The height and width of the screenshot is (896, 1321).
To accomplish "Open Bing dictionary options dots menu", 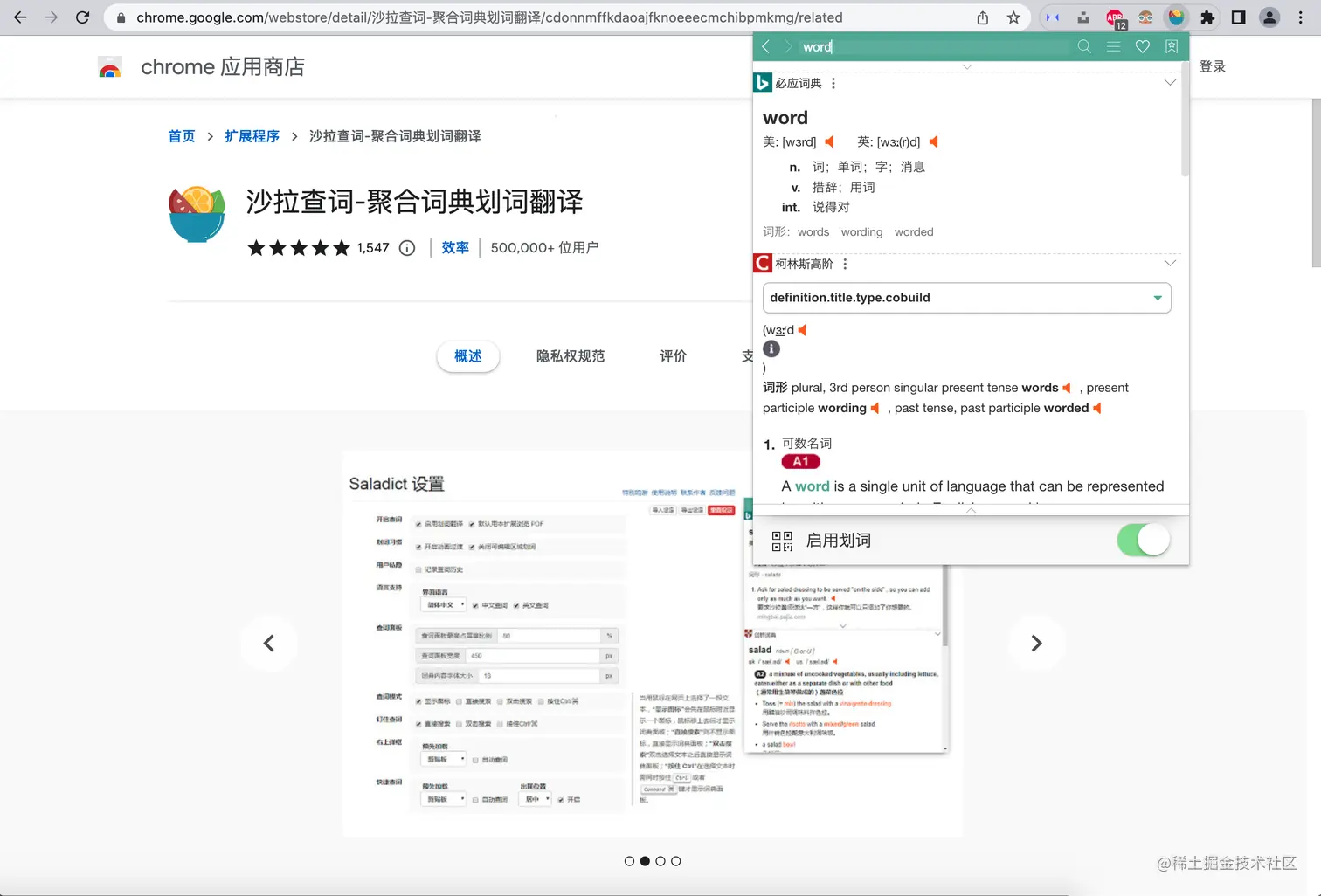I will [x=833, y=83].
